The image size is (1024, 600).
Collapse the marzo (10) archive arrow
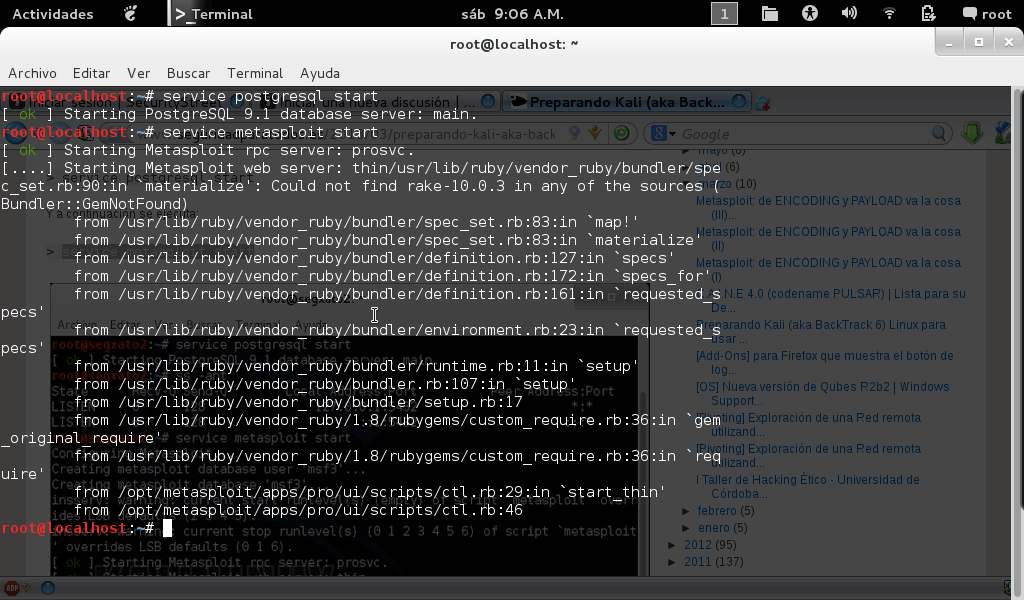tap(686, 185)
